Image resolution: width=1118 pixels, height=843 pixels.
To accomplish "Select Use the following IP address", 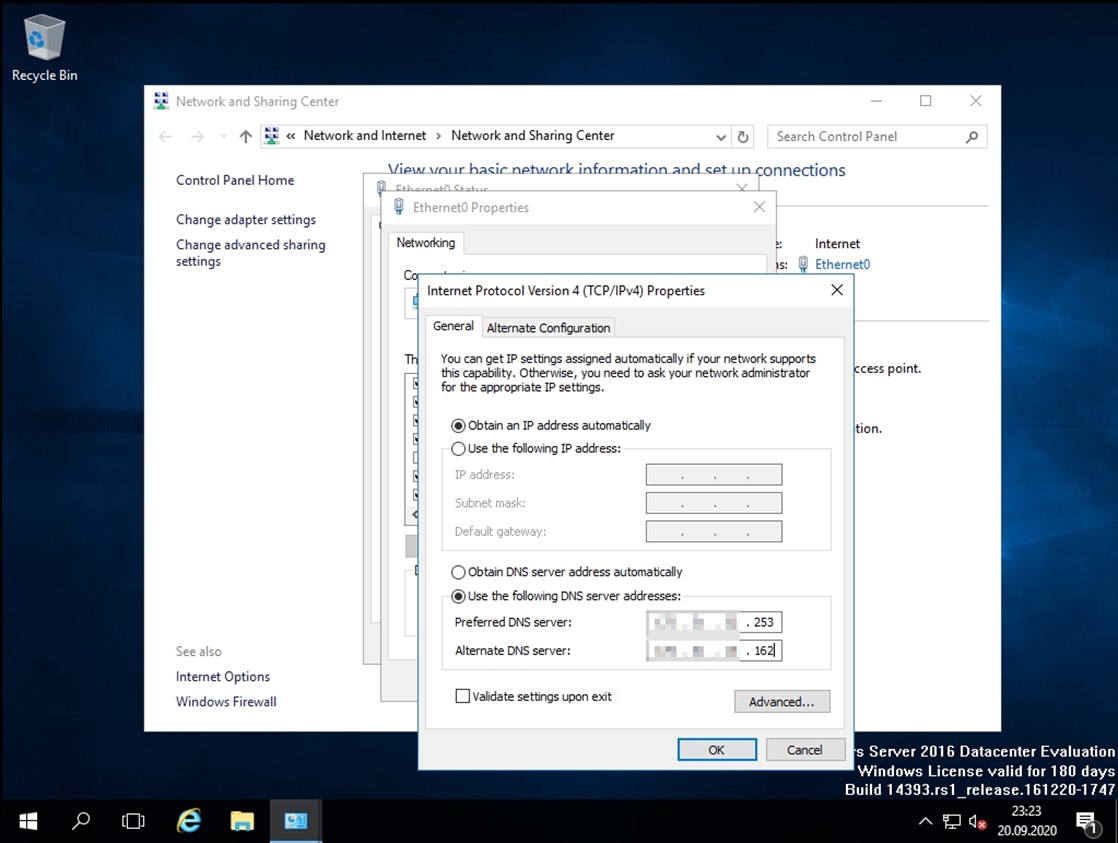I will tap(459, 449).
